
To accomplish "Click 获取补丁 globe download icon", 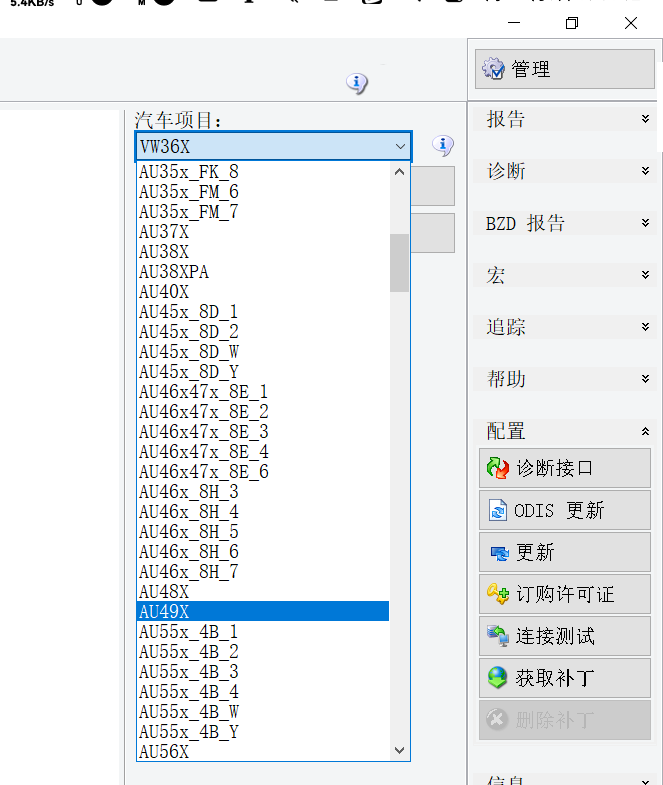I will click(x=497, y=678).
